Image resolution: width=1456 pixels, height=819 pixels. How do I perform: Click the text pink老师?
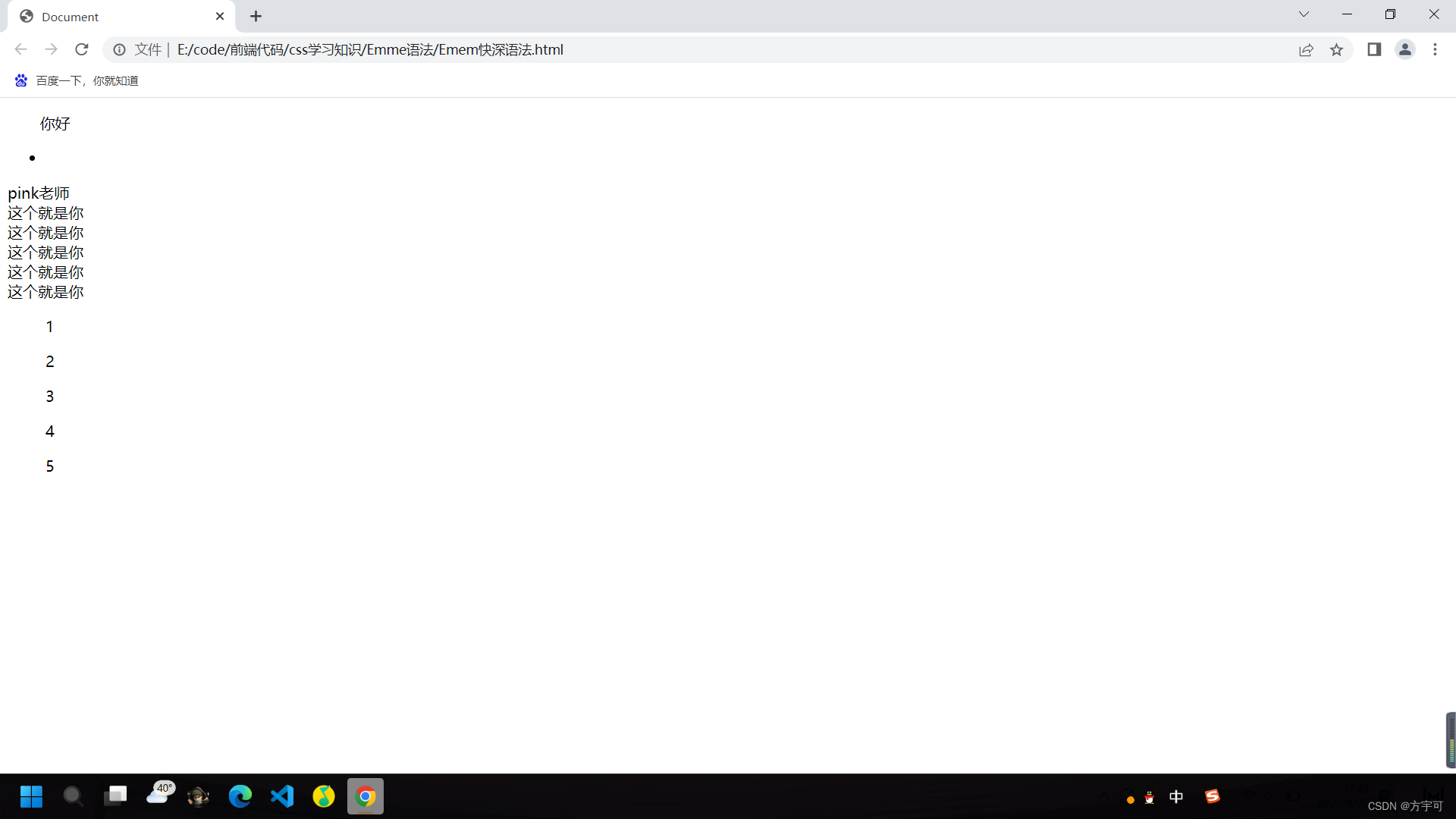pos(39,193)
